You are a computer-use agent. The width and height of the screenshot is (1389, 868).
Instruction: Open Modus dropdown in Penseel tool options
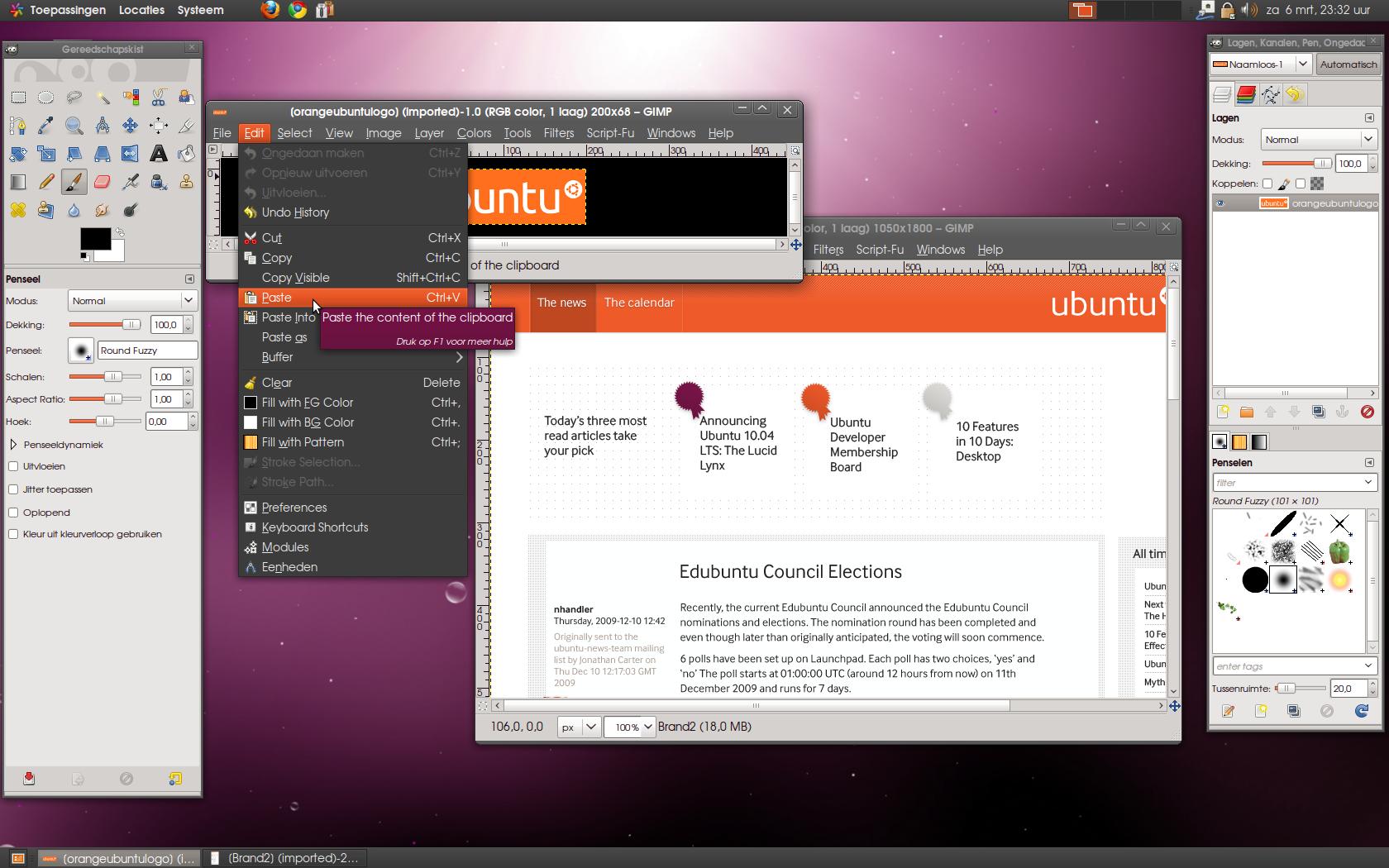[x=131, y=301]
